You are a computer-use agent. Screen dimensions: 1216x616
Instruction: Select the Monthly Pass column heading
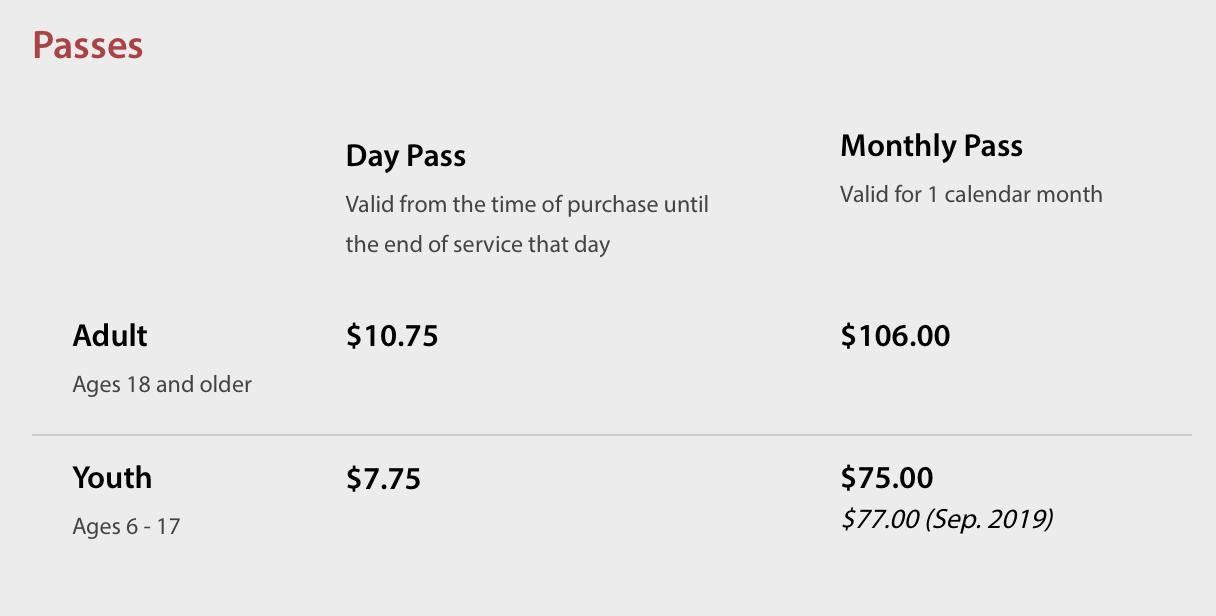click(931, 146)
